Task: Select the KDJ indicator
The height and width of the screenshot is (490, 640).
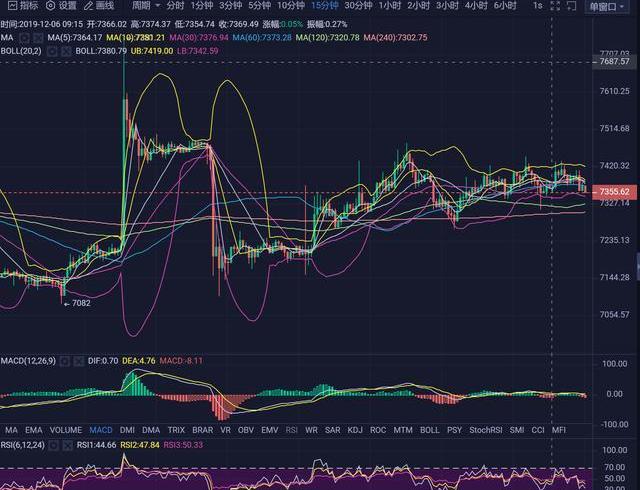Action: point(354,429)
